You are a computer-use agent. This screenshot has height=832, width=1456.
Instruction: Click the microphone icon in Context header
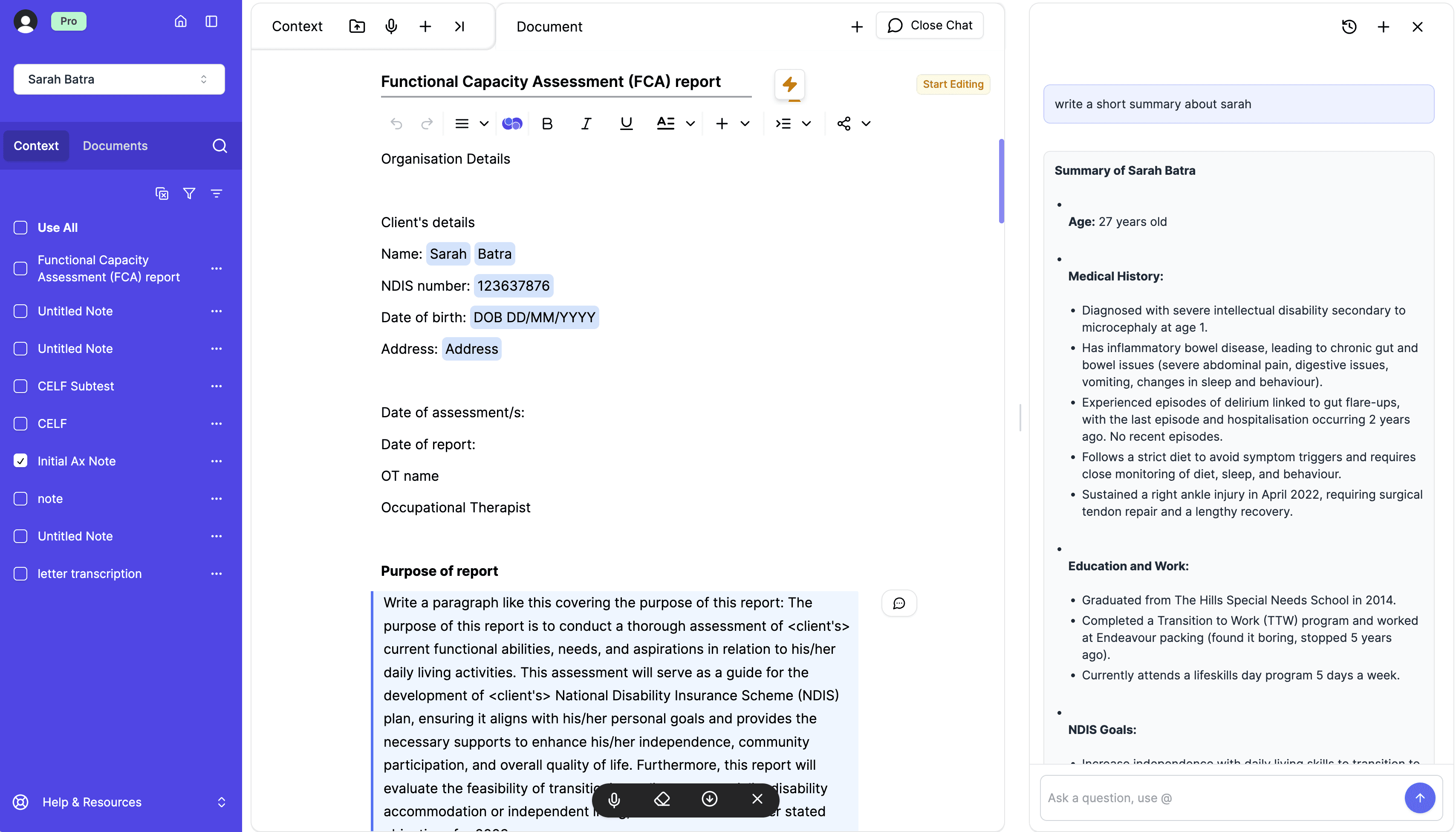coord(391,26)
